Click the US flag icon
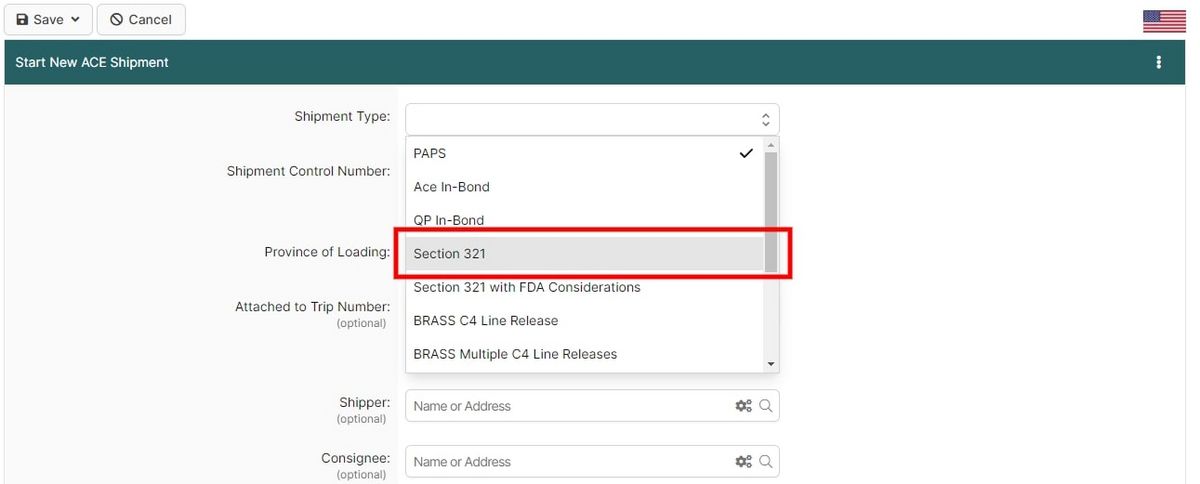Image resolution: width=1200 pixels, height=484 pixels. point(1164,20)
